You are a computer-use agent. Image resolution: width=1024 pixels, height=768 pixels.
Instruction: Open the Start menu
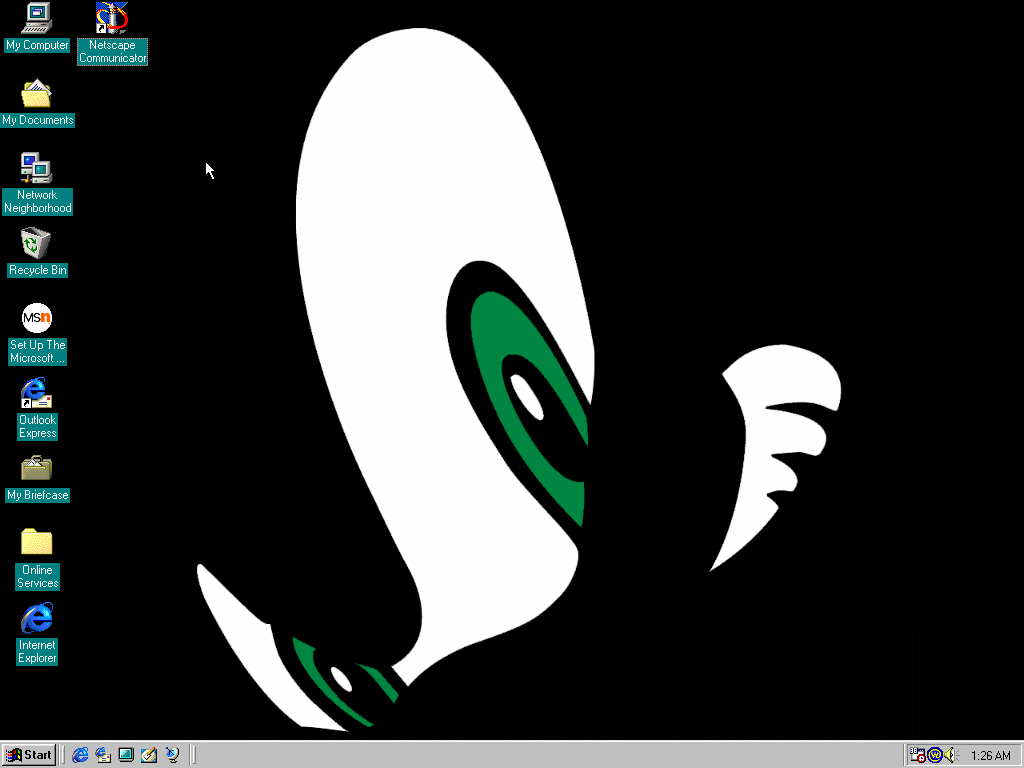pyautogui.click(x=29, y=755)
